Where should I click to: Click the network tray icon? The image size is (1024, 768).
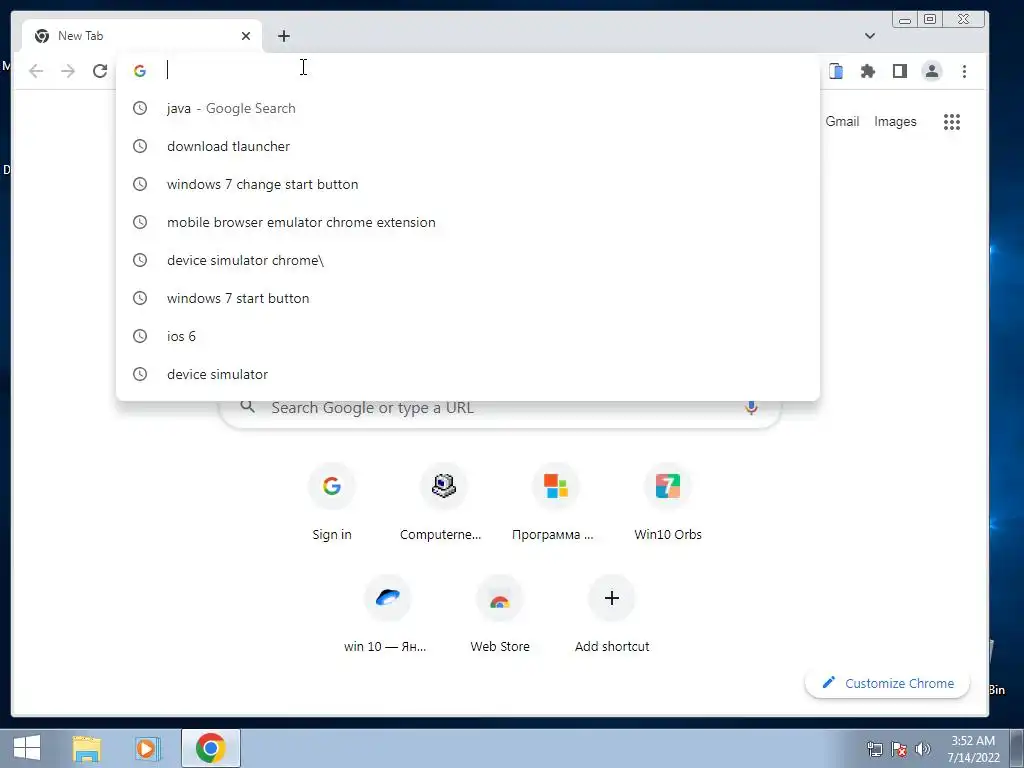tap(874, 749)
